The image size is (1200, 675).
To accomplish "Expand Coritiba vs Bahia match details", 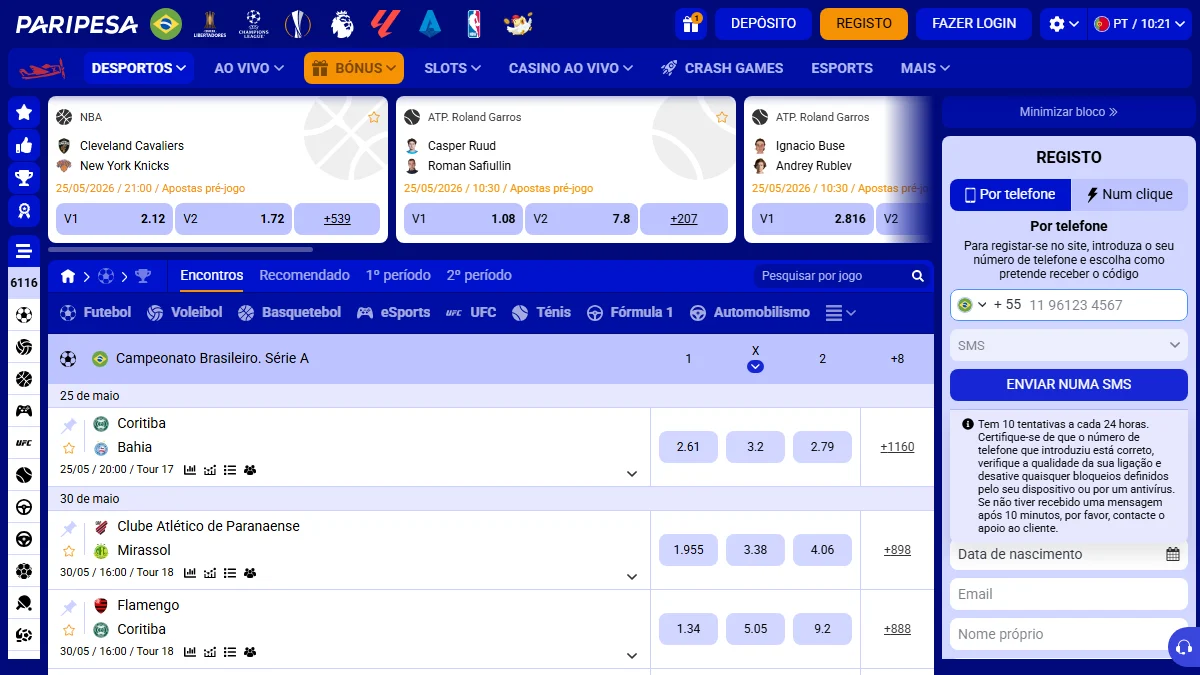I will click(x=632, y=473).
